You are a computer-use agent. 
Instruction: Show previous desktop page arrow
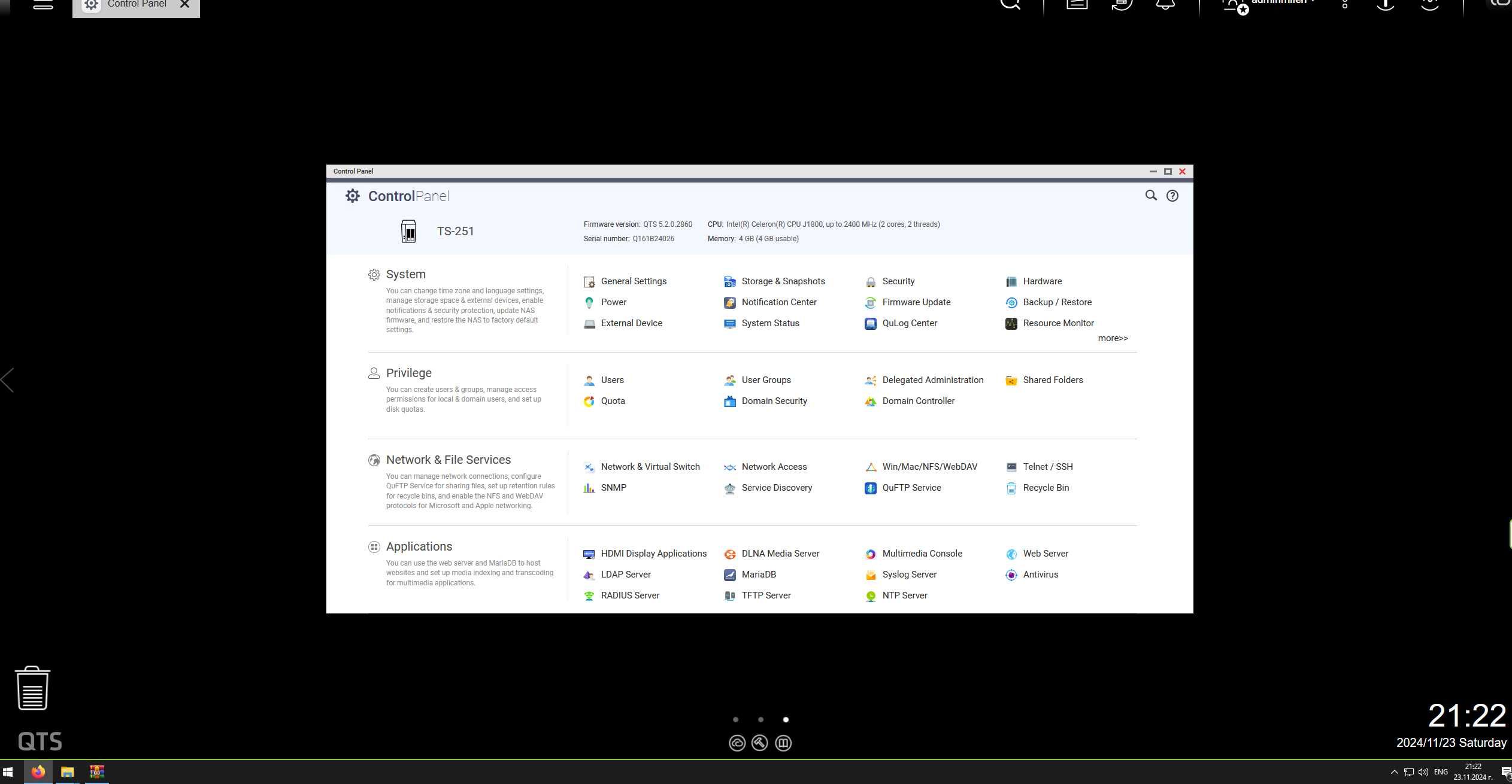[7, 380]
